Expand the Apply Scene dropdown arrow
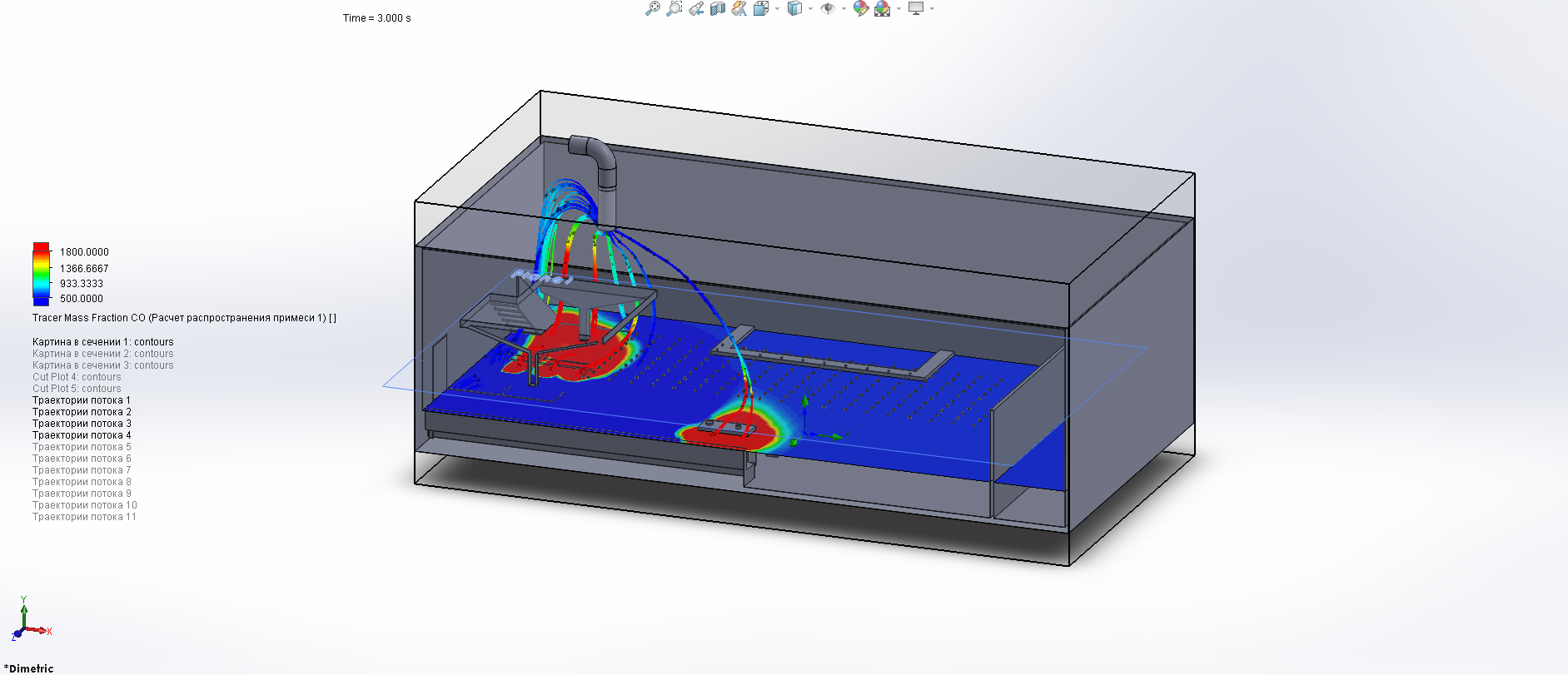 pyautogui.click(x=898, y=8)
